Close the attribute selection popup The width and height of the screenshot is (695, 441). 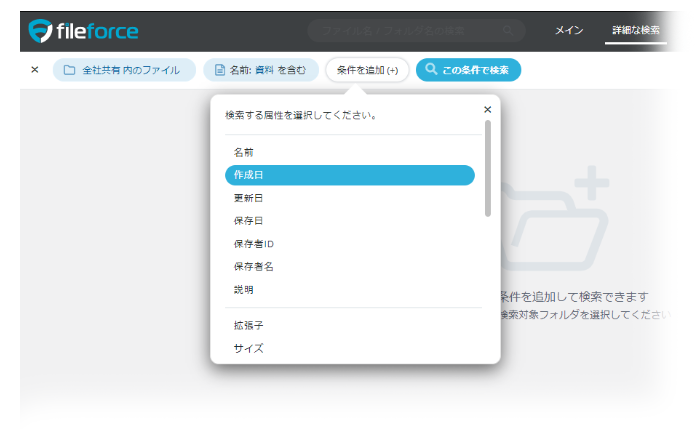(x=487, y=109)
